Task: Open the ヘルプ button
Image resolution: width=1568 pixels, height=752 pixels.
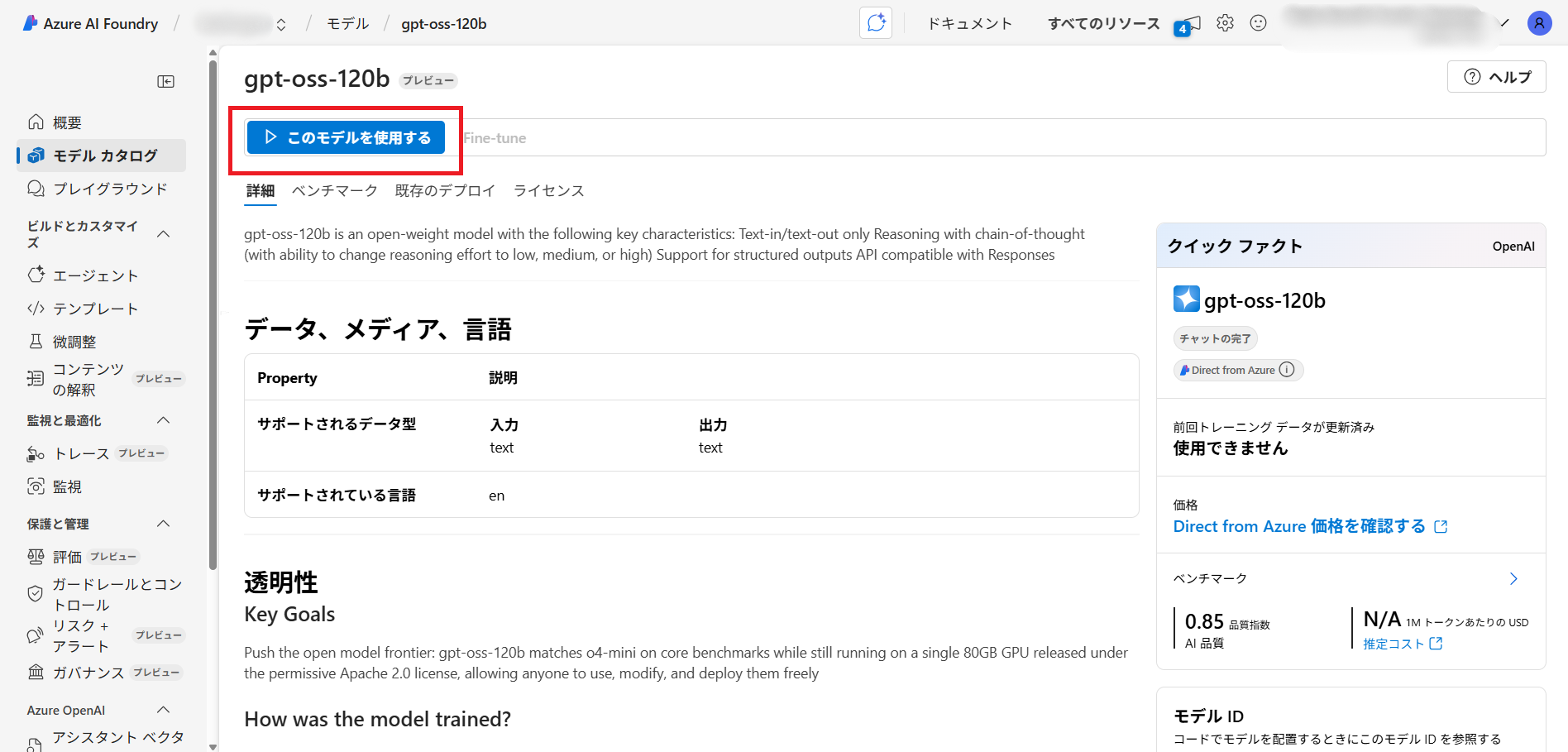Action: 1497,77
